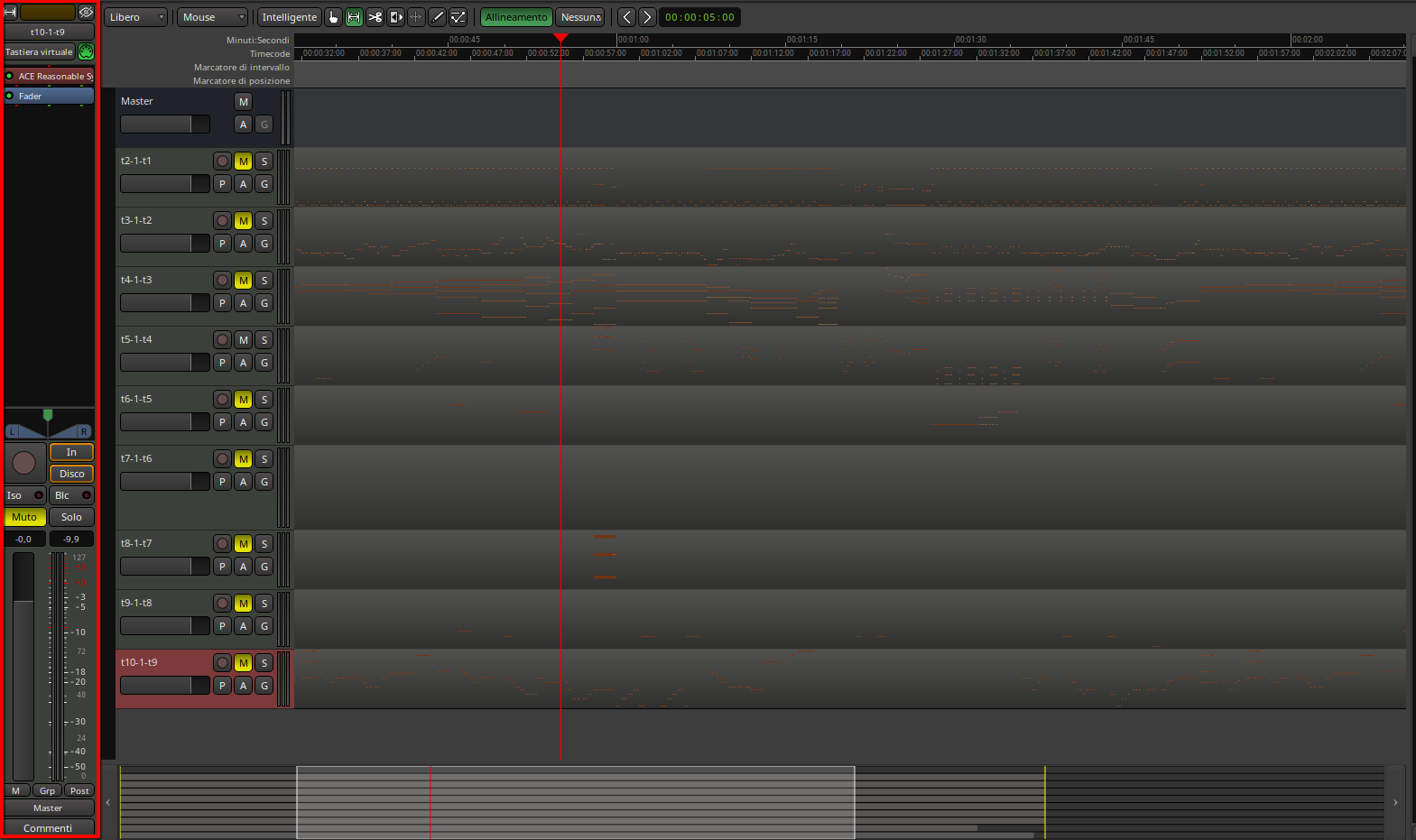Image resolution: width=1416 pixels, height=840 pixels.
Task: Activate the Range selection tool
Action: [x=354, y=17]
